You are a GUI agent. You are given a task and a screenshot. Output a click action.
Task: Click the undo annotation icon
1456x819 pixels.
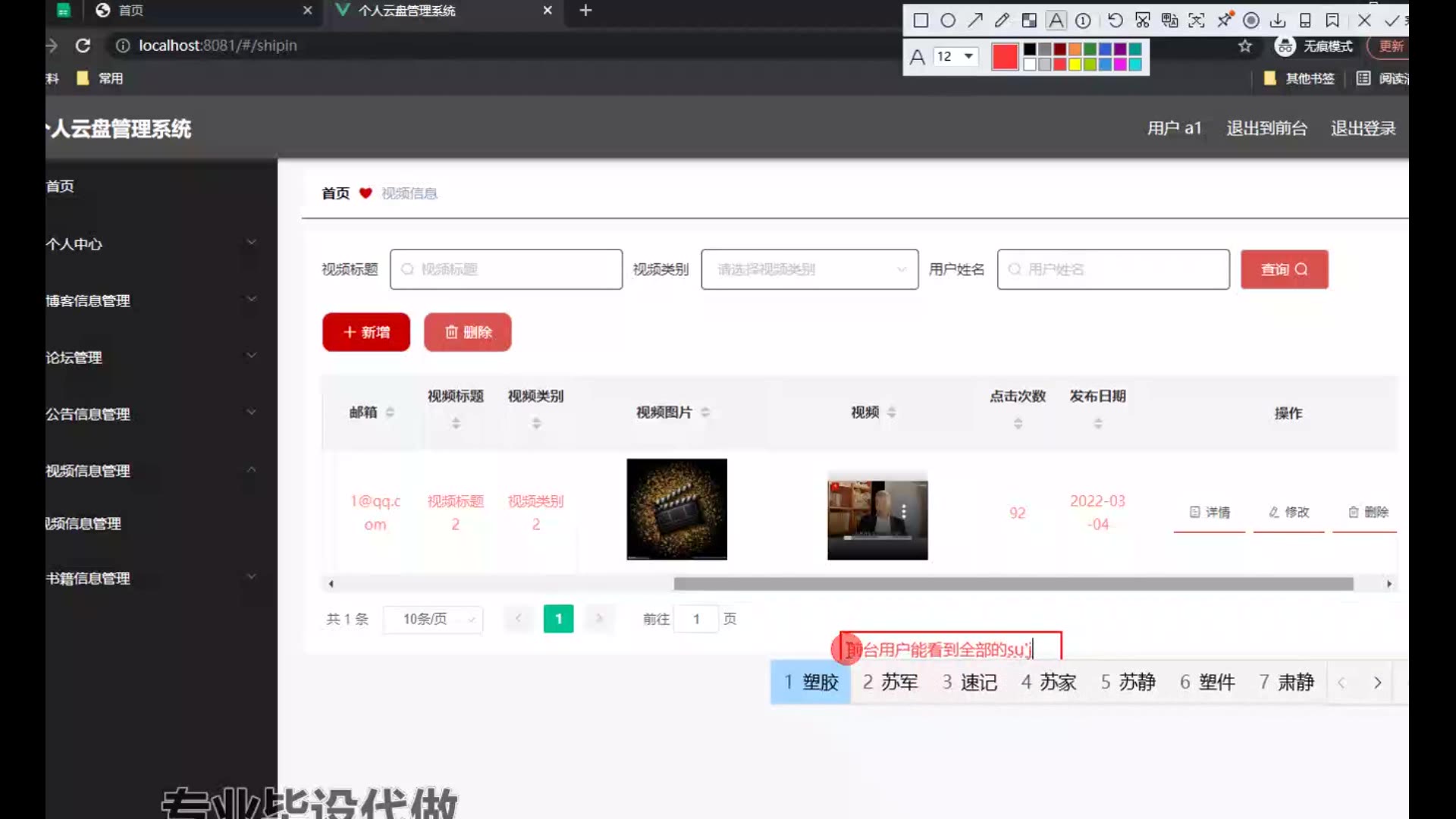tap(1115, 20)
